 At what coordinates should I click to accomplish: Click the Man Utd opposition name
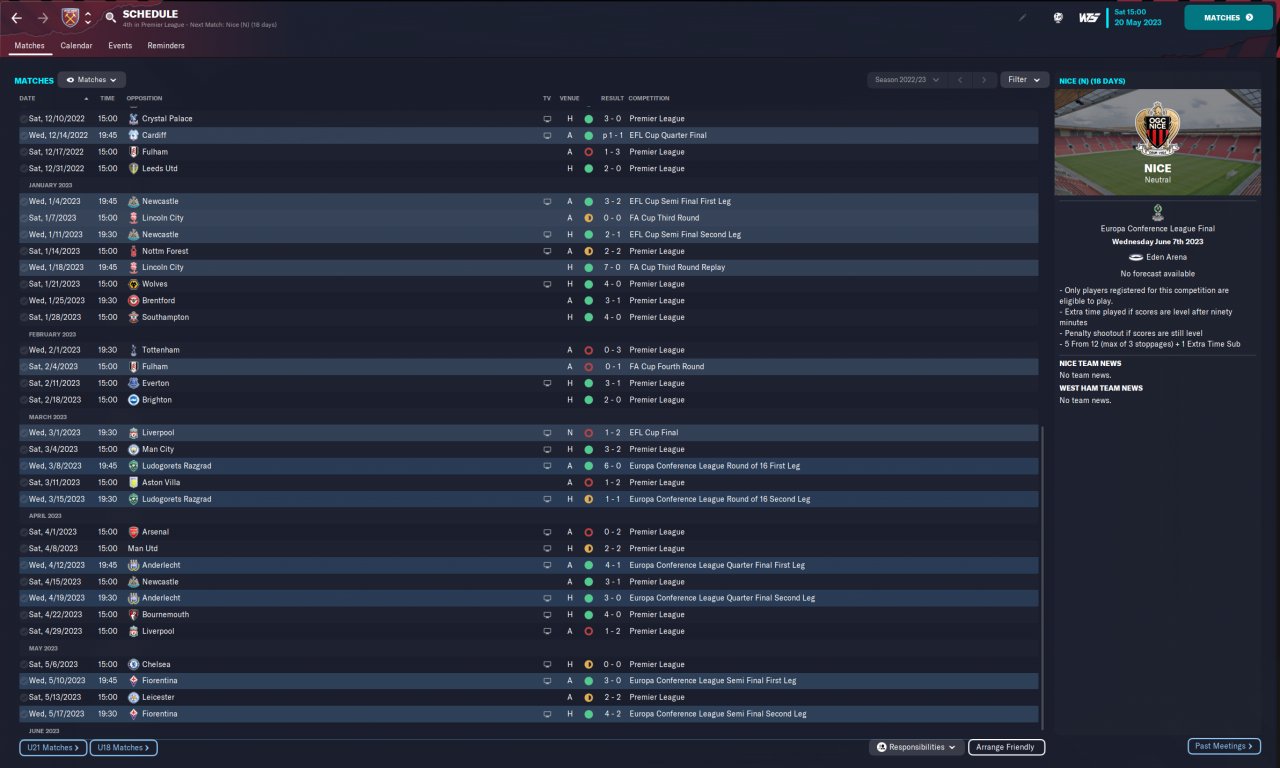(x=143, y=548)
